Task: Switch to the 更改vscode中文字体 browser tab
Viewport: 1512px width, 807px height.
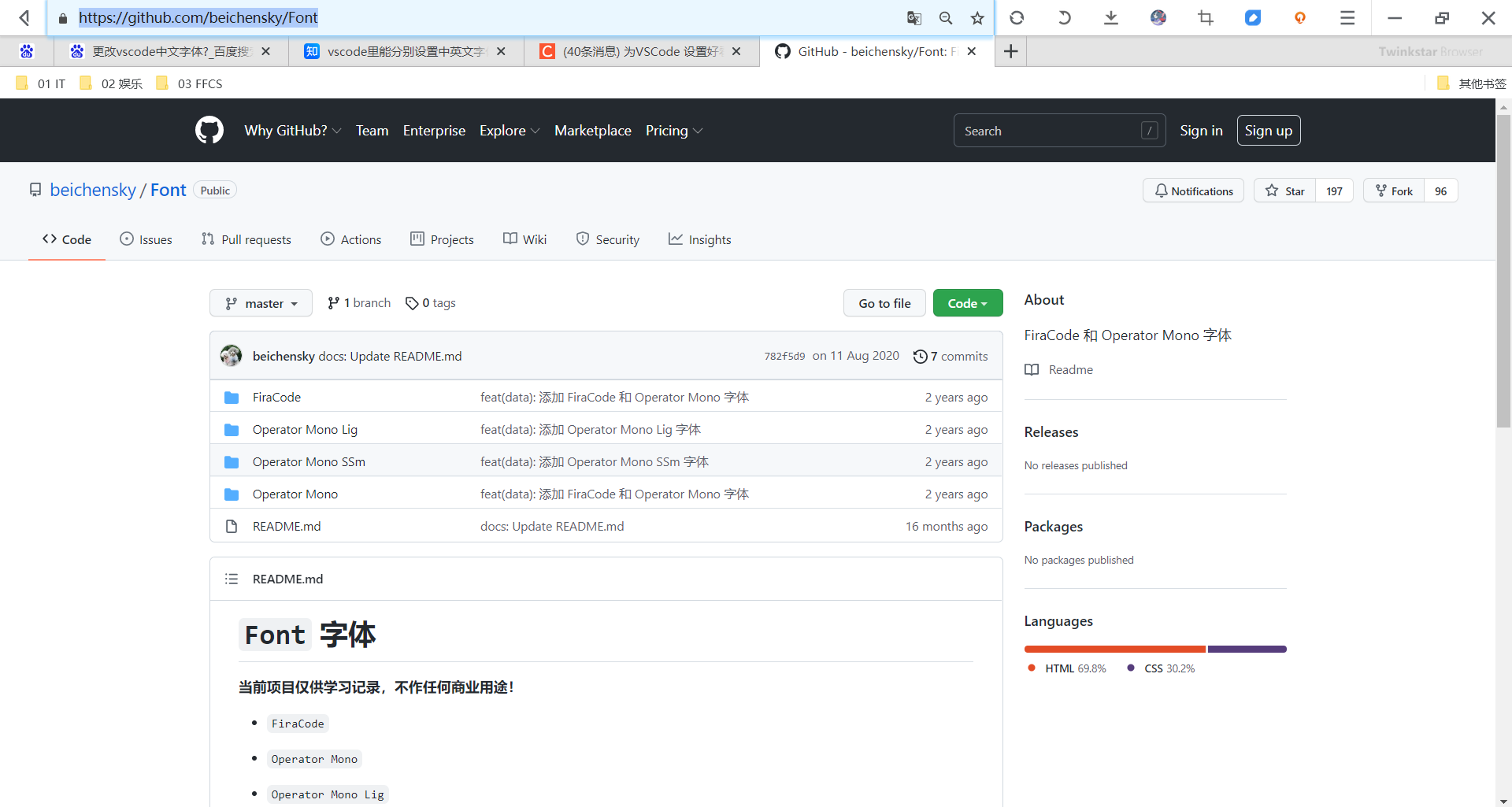Action: [170, 51]
